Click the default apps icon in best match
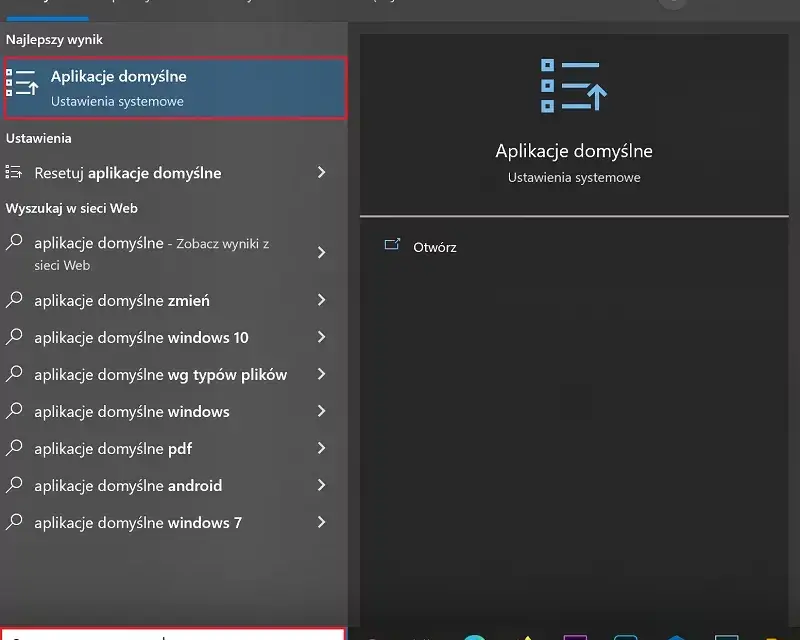This screenshot has width=800, height=640. [x=22, y=83]
